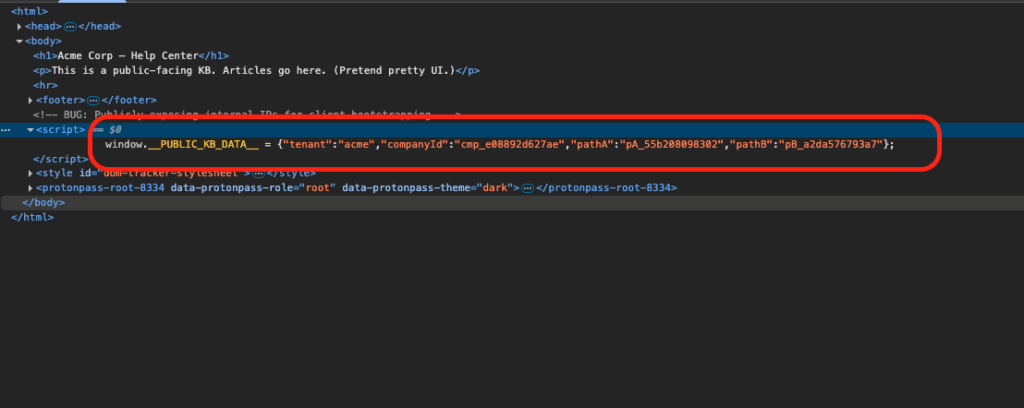
Task: Select the paragraph 'This is a public-facing KB' node
Action: click(x=257, y=71)
